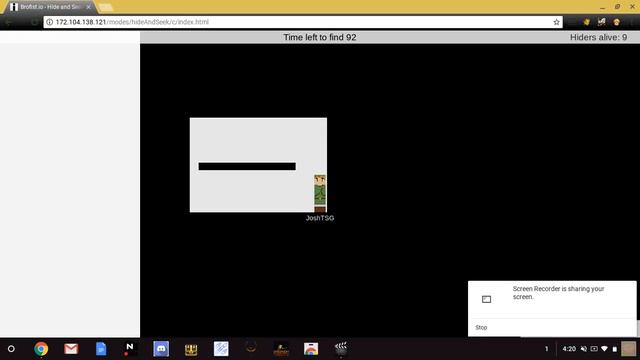
Task: Click the site info icon beside URL
Action: point(49,22)
